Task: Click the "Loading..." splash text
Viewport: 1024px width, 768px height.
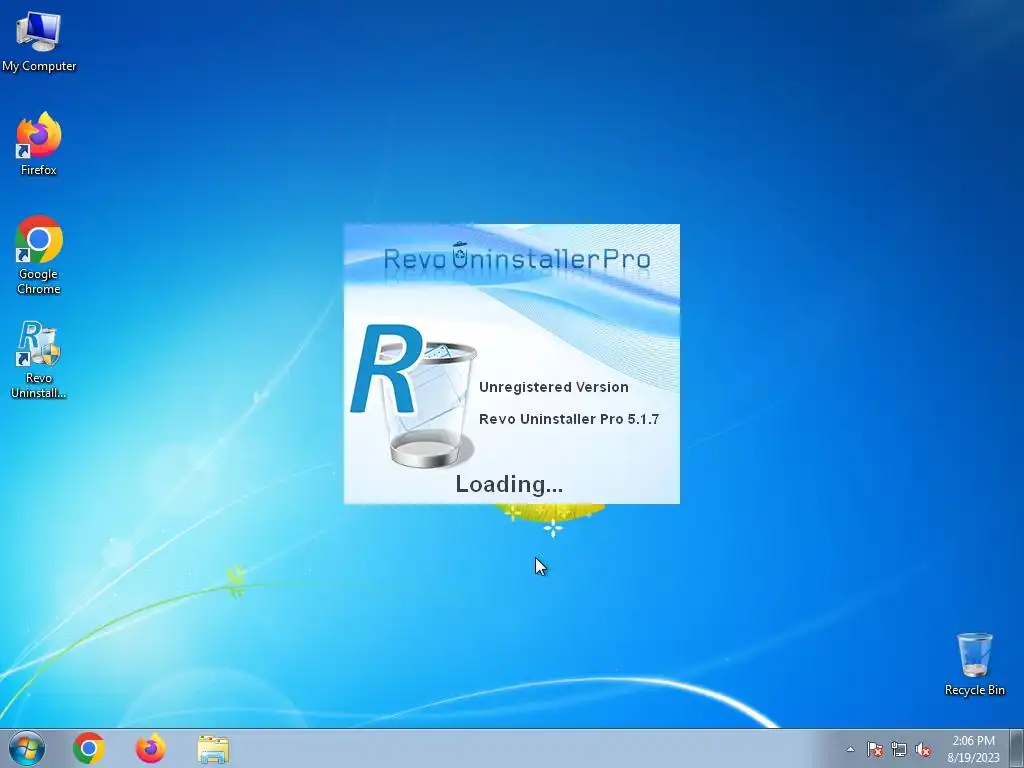Action: (509, 484)
